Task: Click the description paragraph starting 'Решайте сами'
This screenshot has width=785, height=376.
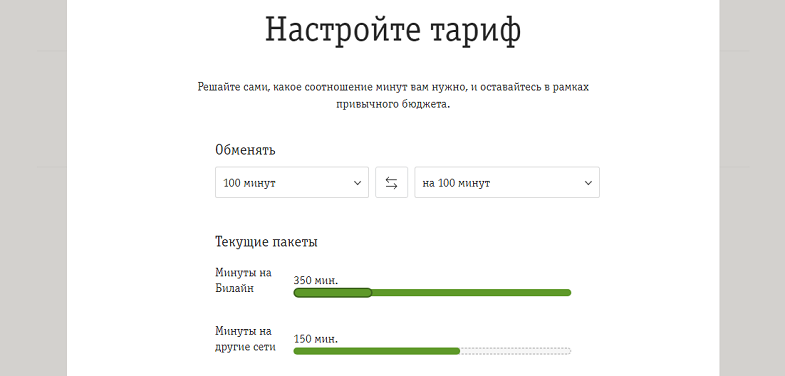Action: click(x=393, y=96)
